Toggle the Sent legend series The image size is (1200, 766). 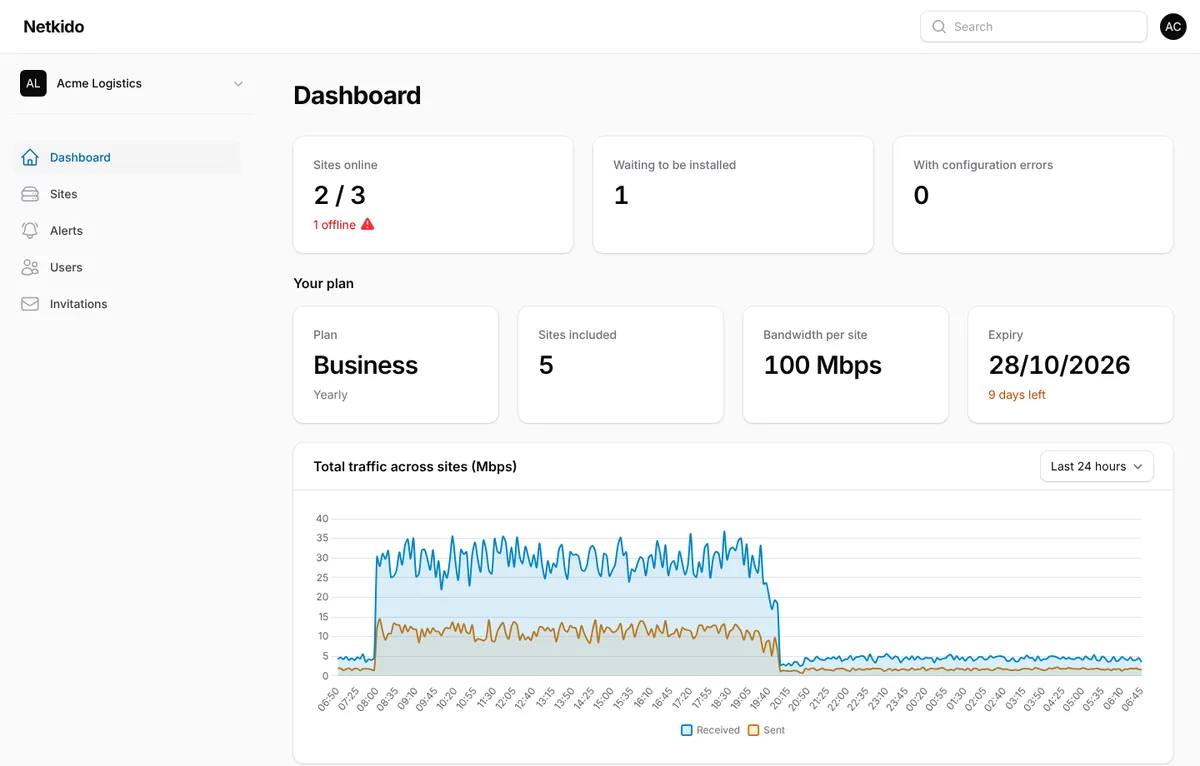(x=767, y=730)
